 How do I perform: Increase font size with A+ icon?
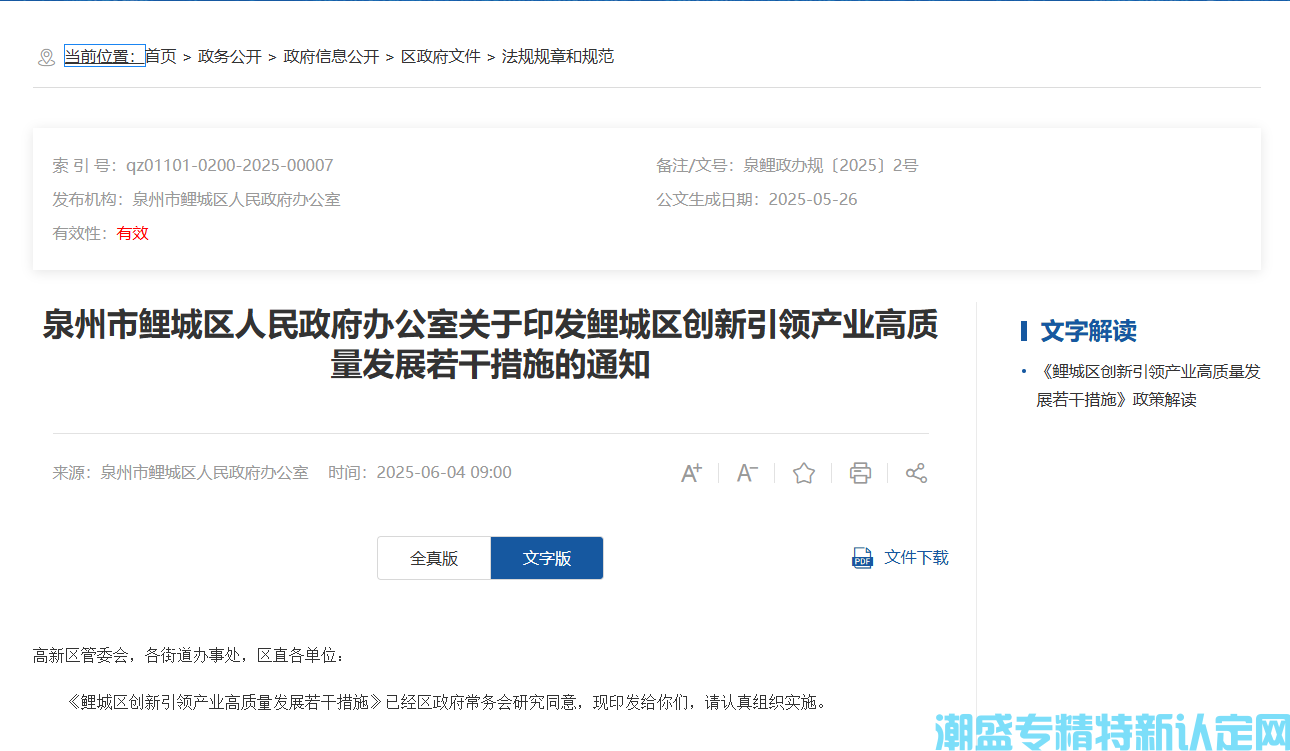click(x=691, y=473)
